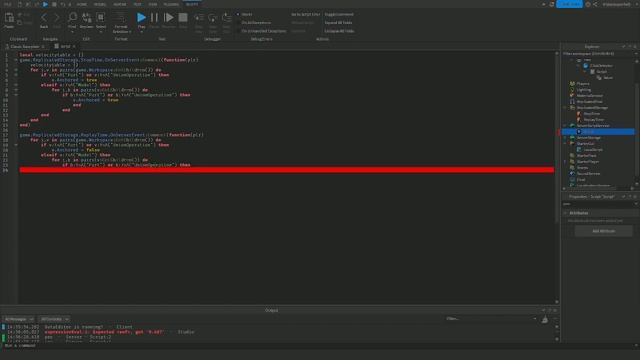The height and width of the screenshot is (360, 640).
Task: Open the SCRIPT ribbon tab
Action: [192, 4]
